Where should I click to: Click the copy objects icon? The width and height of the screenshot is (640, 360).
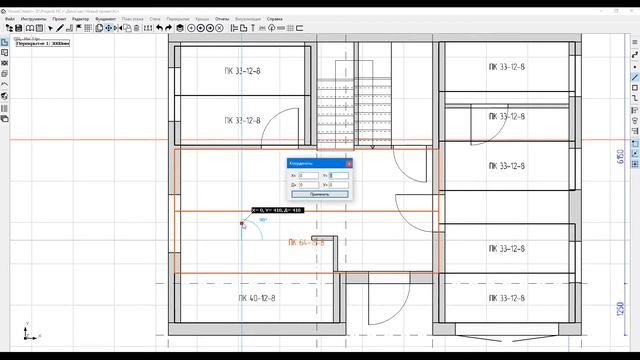(99, 28)
